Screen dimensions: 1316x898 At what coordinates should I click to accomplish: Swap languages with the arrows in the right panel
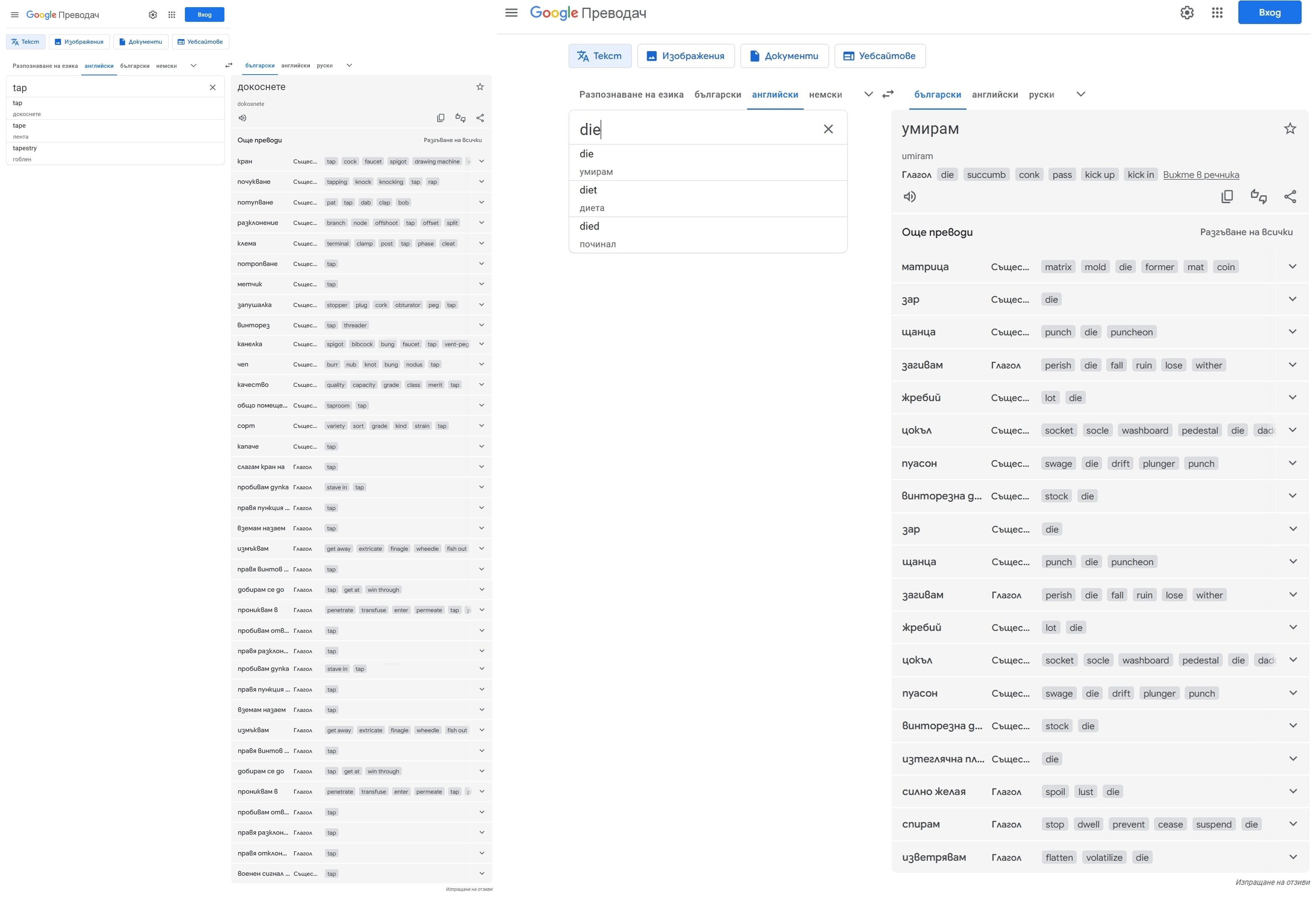tap(888, 94)
